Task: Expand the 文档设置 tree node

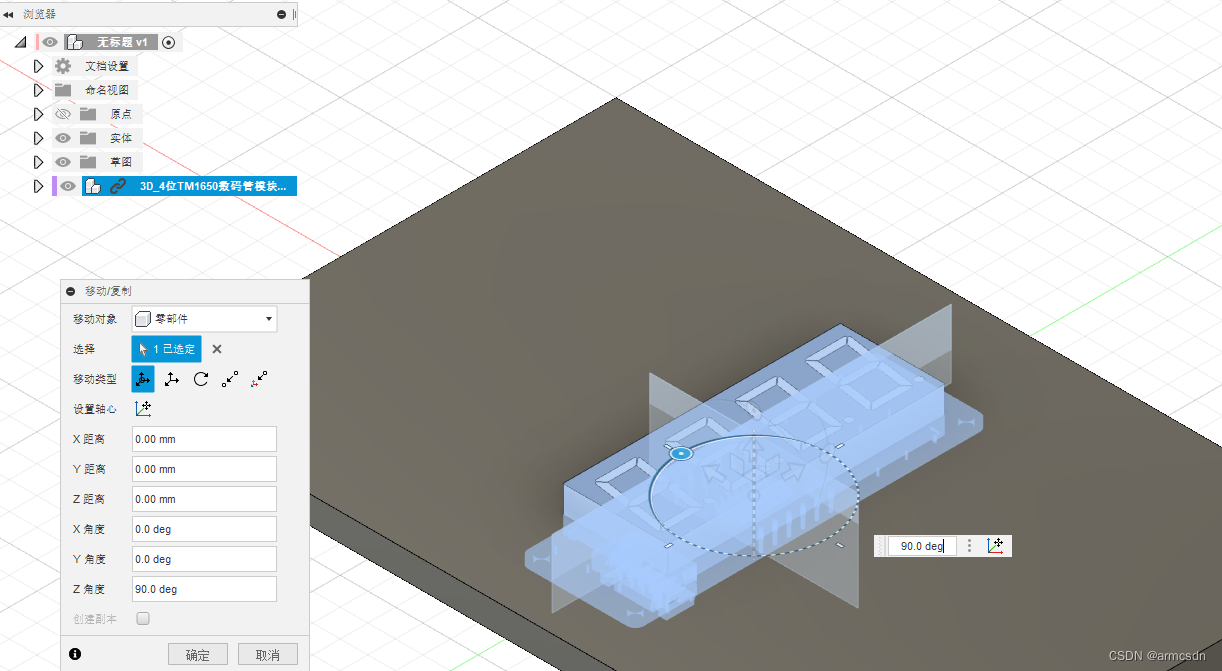Action: click(39, 66)
